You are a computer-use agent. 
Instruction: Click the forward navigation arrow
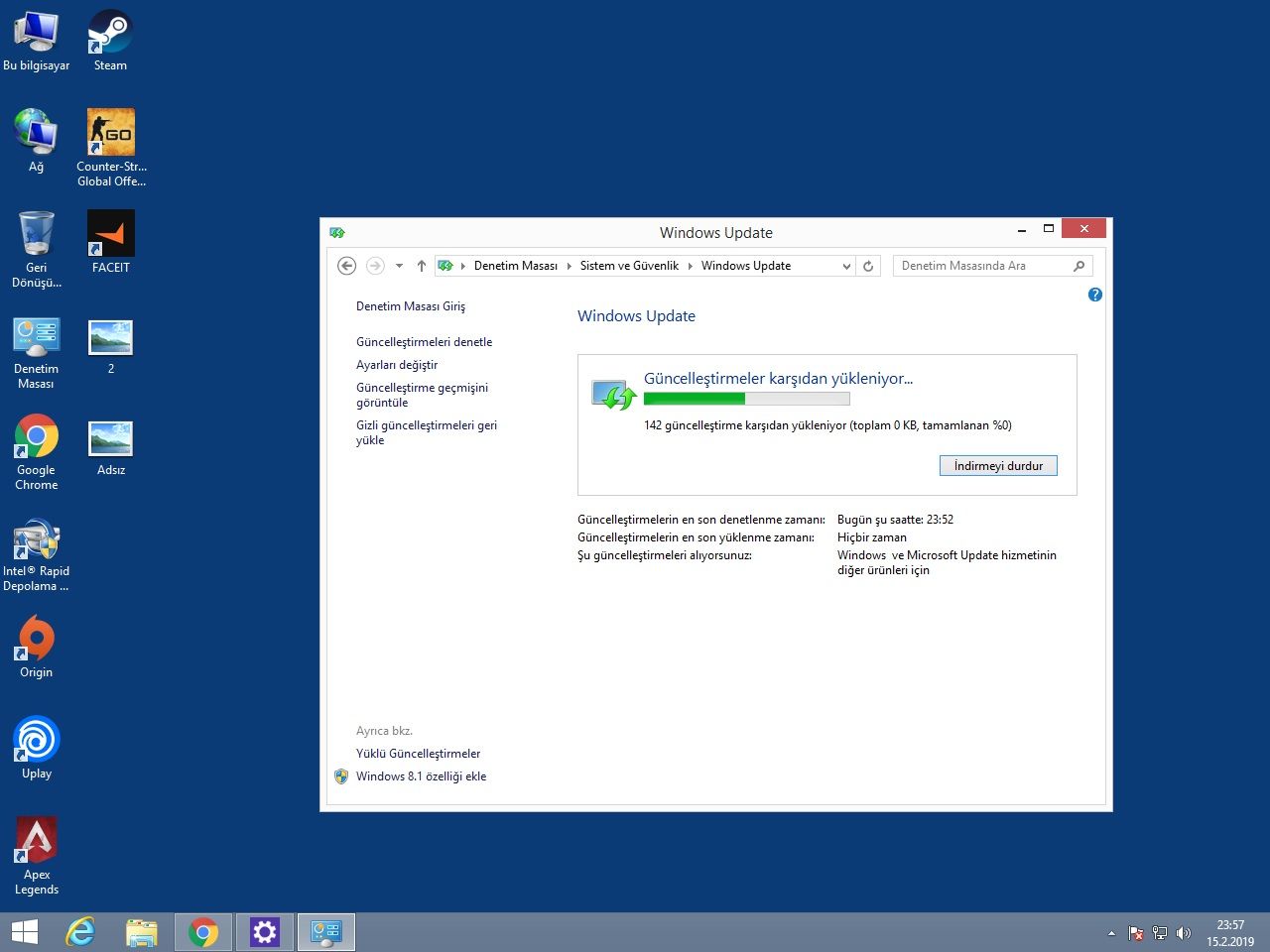click(375, 266)
